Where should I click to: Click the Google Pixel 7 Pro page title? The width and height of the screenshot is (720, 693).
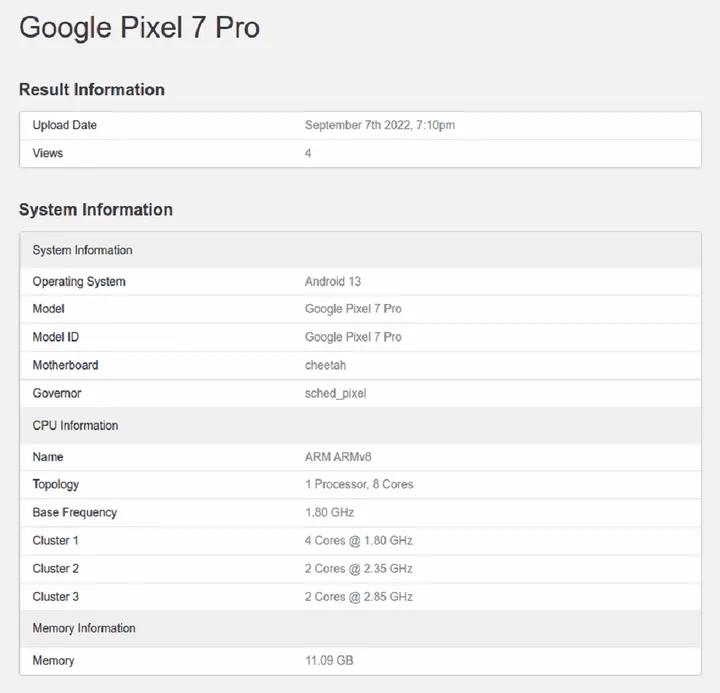point(140,28)
